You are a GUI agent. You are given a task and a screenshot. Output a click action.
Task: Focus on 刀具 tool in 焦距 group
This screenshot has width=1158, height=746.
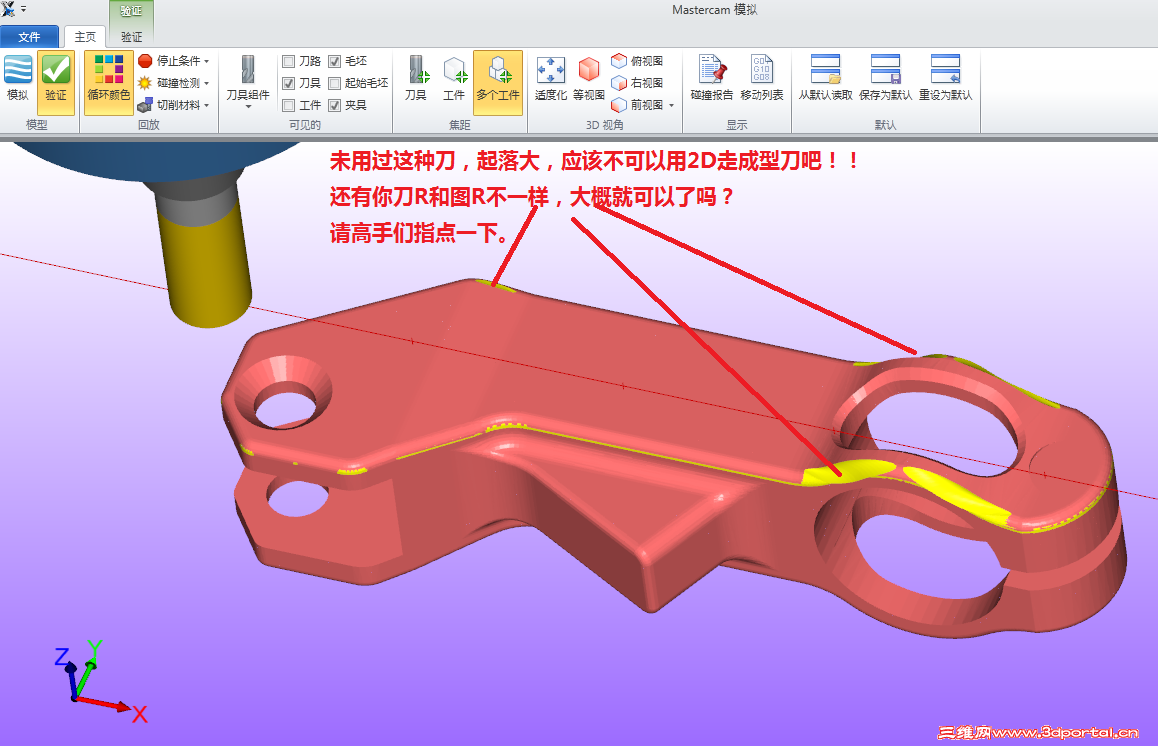[416, 80]
